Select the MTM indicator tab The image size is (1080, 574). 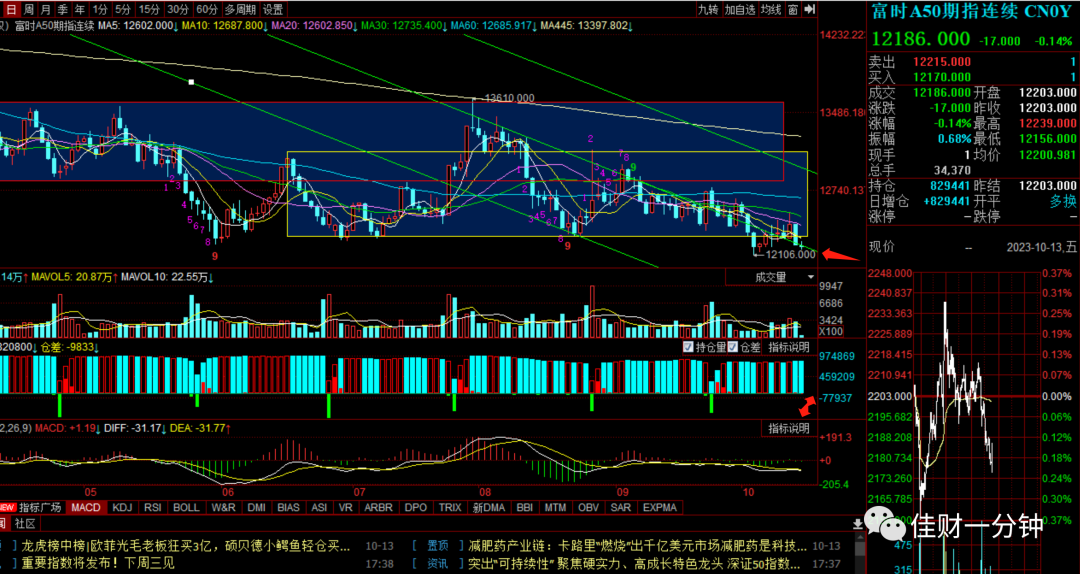tap(556, 507)
